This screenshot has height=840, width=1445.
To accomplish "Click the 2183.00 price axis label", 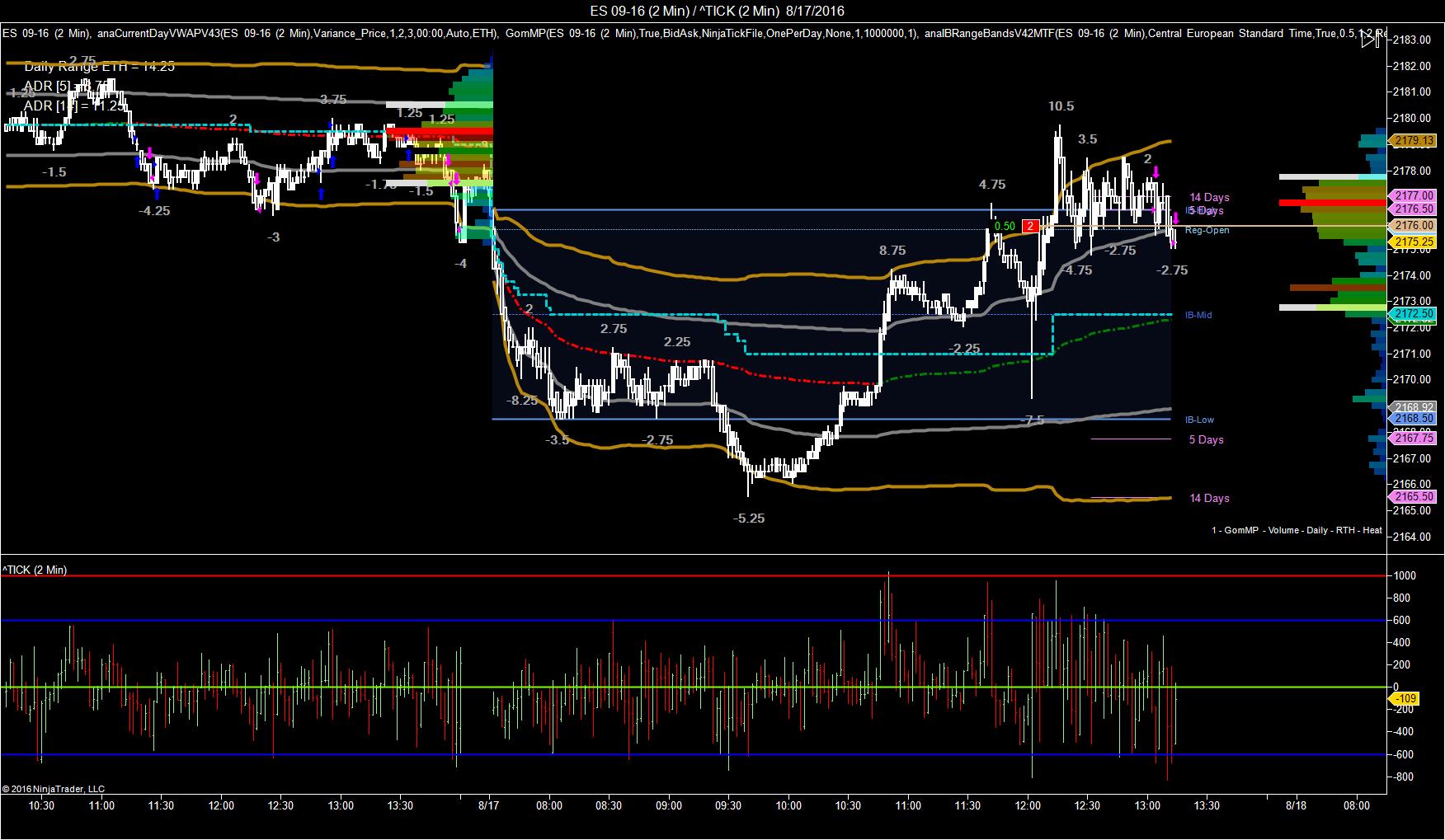I will click(1413, 40).
